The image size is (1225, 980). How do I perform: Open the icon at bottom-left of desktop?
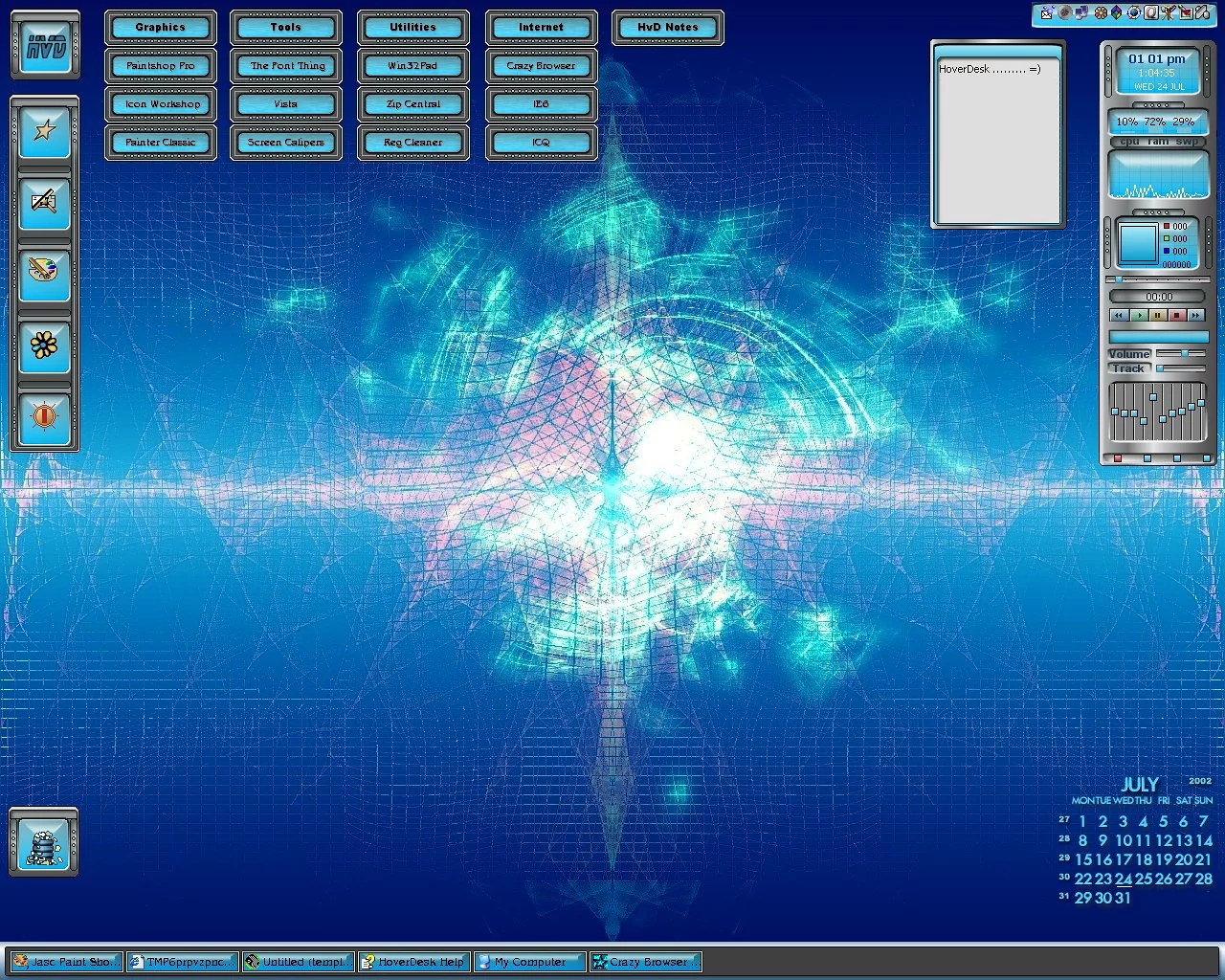[44, 842]
